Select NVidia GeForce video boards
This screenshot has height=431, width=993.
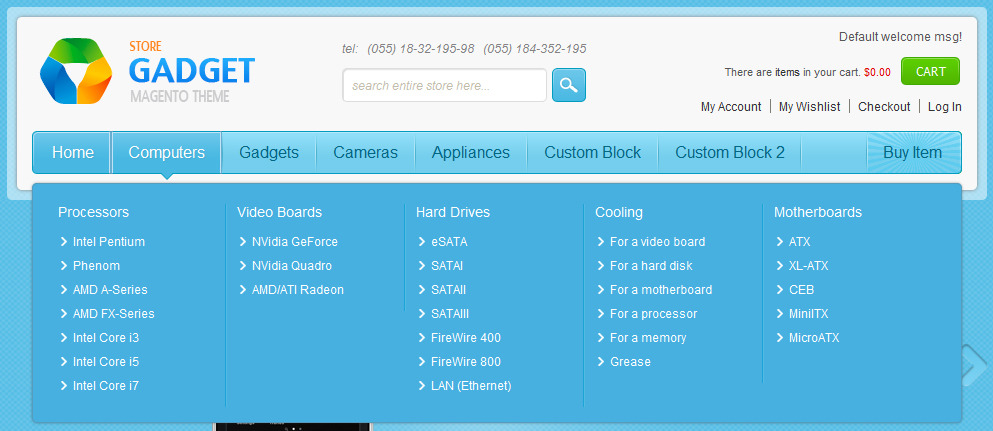pos(294,242)
